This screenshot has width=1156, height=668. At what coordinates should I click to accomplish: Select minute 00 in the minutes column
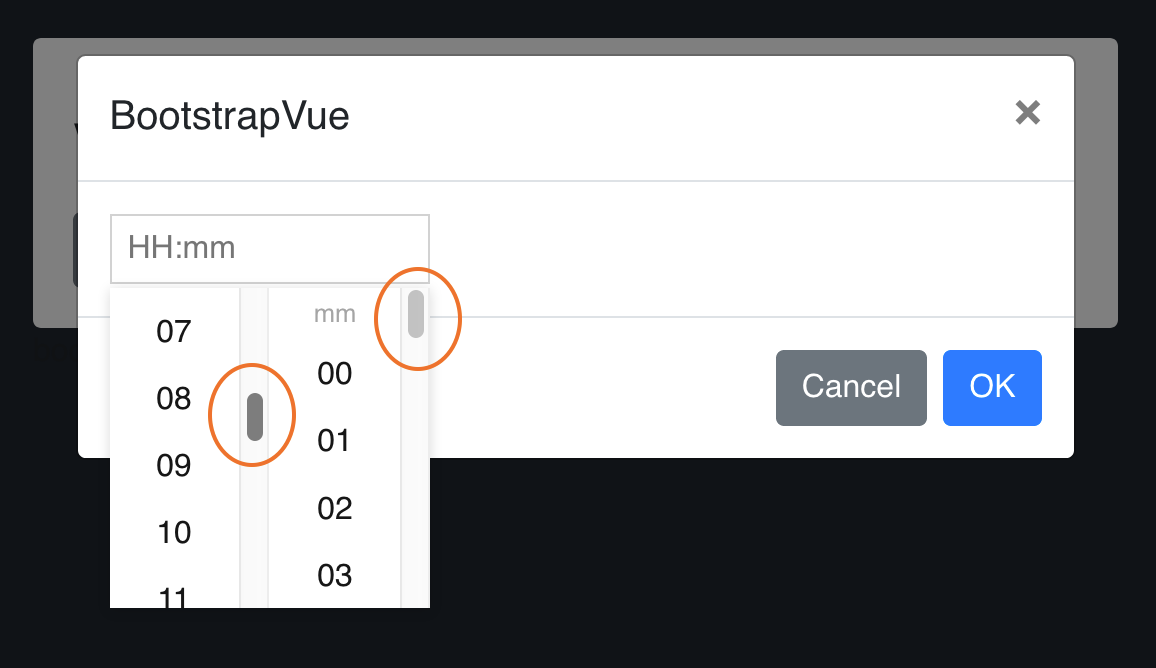[x=334, y=374]
